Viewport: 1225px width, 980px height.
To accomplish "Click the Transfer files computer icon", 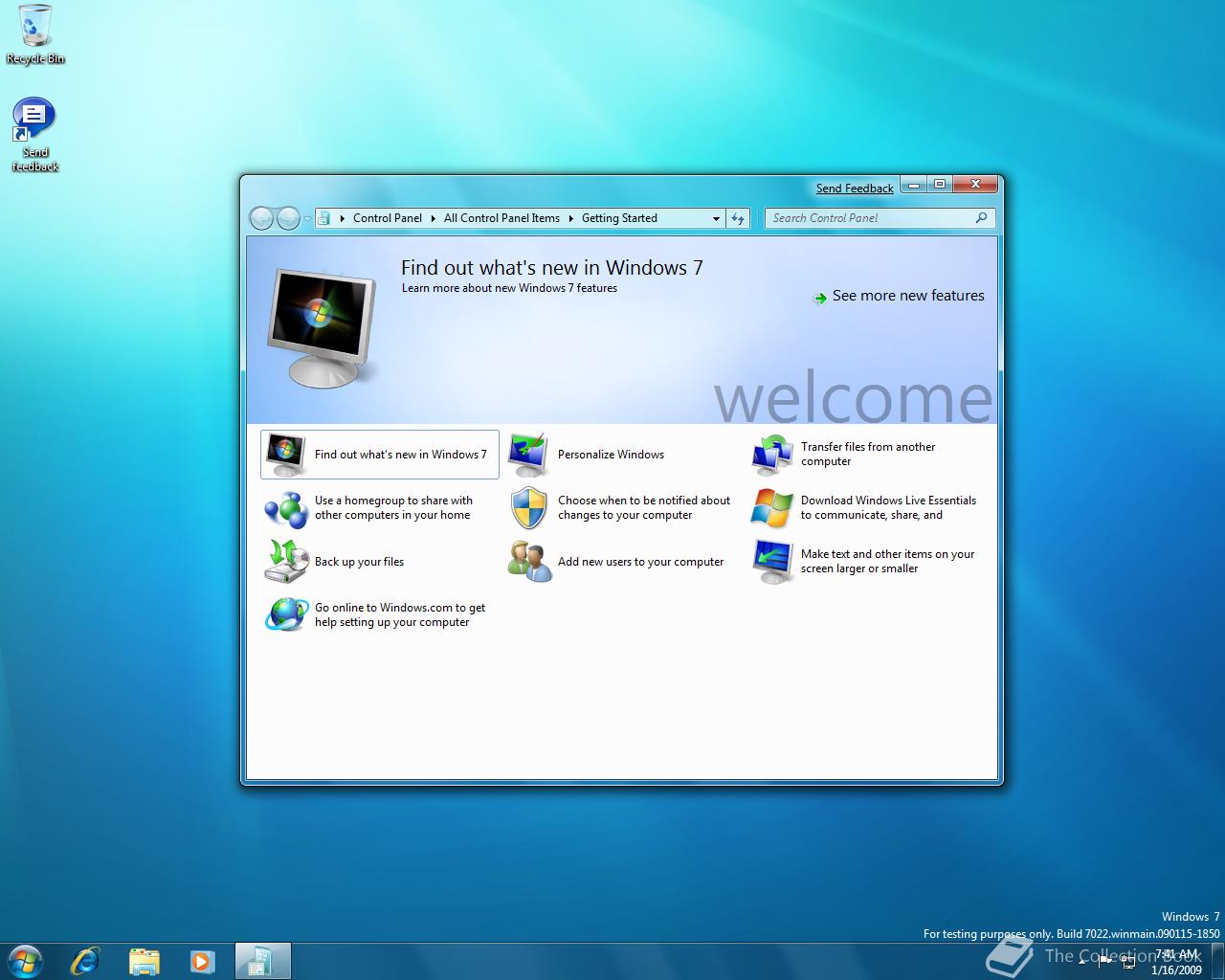I will pos(771,455).
